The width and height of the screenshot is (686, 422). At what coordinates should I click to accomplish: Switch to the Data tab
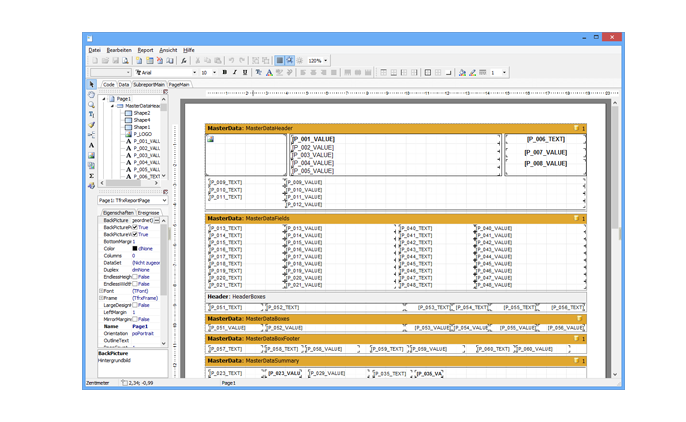point(124,85)
